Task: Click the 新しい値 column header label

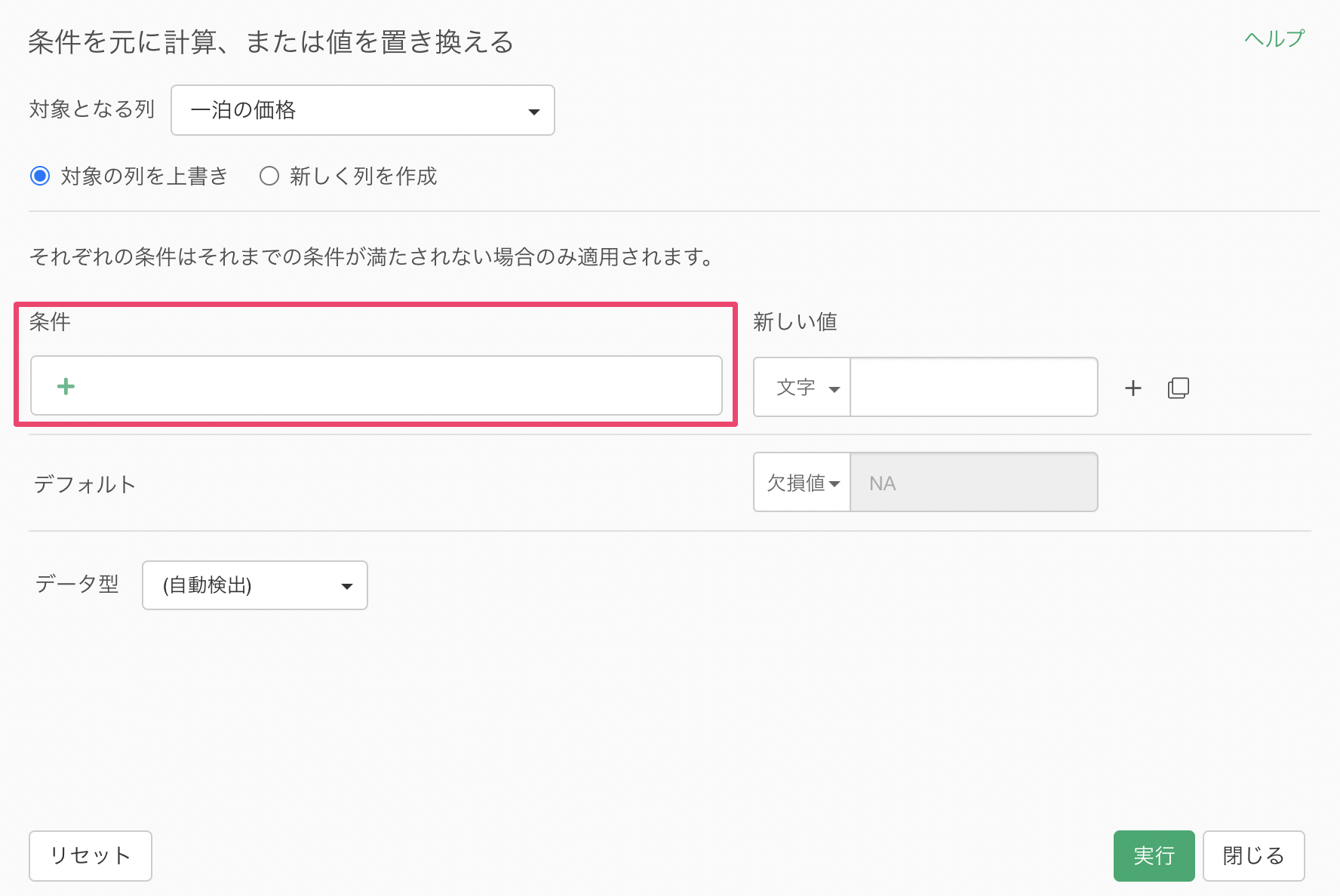Action: tap(795, 322)
